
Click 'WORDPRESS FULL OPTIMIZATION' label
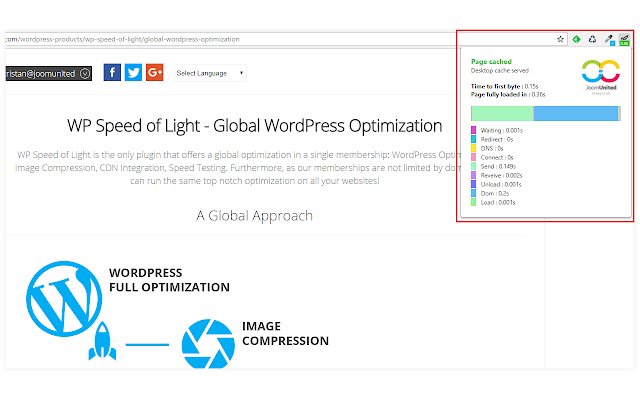169,280
